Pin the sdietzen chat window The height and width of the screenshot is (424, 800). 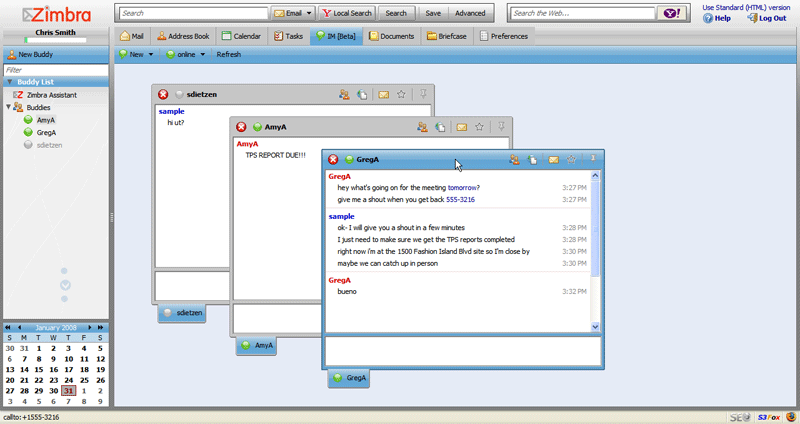click(423, 94)
